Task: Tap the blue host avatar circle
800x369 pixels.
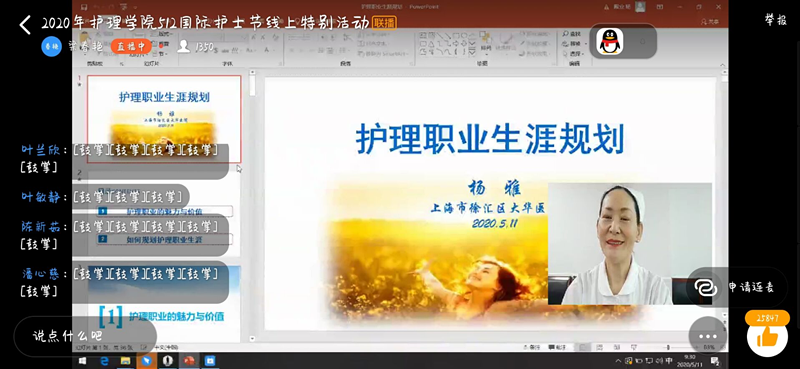Action: coord(52,46)
